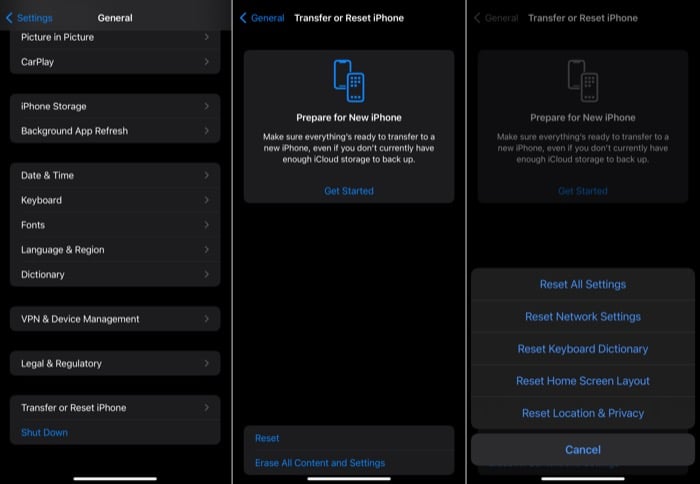Choose Reset All Settings
The image size is (700, 484).
[583, 284]
